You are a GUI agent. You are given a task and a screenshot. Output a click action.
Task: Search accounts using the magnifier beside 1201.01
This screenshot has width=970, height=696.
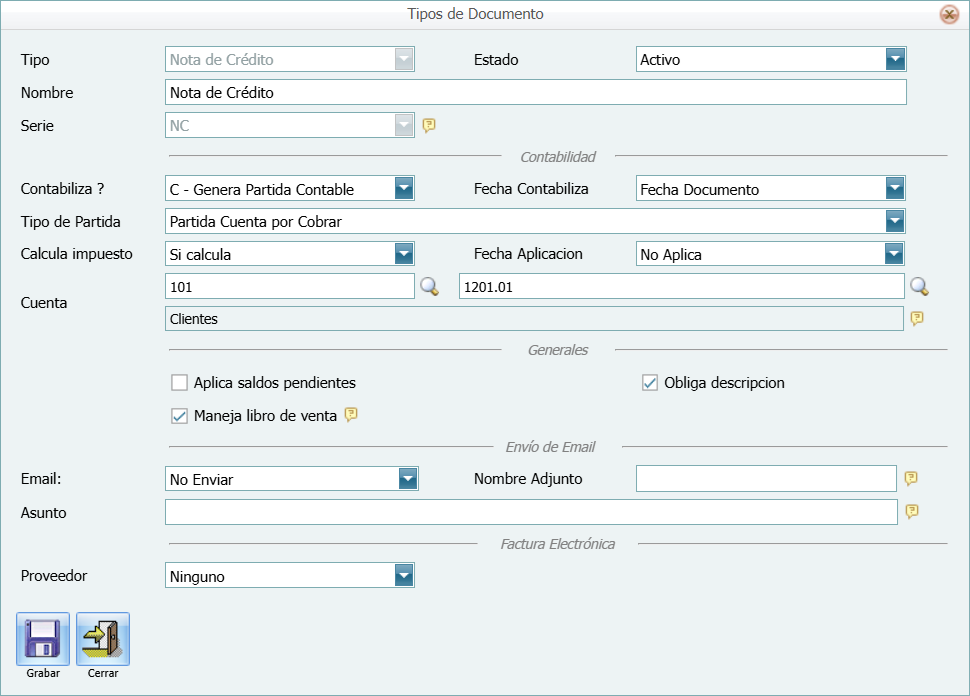921,286
